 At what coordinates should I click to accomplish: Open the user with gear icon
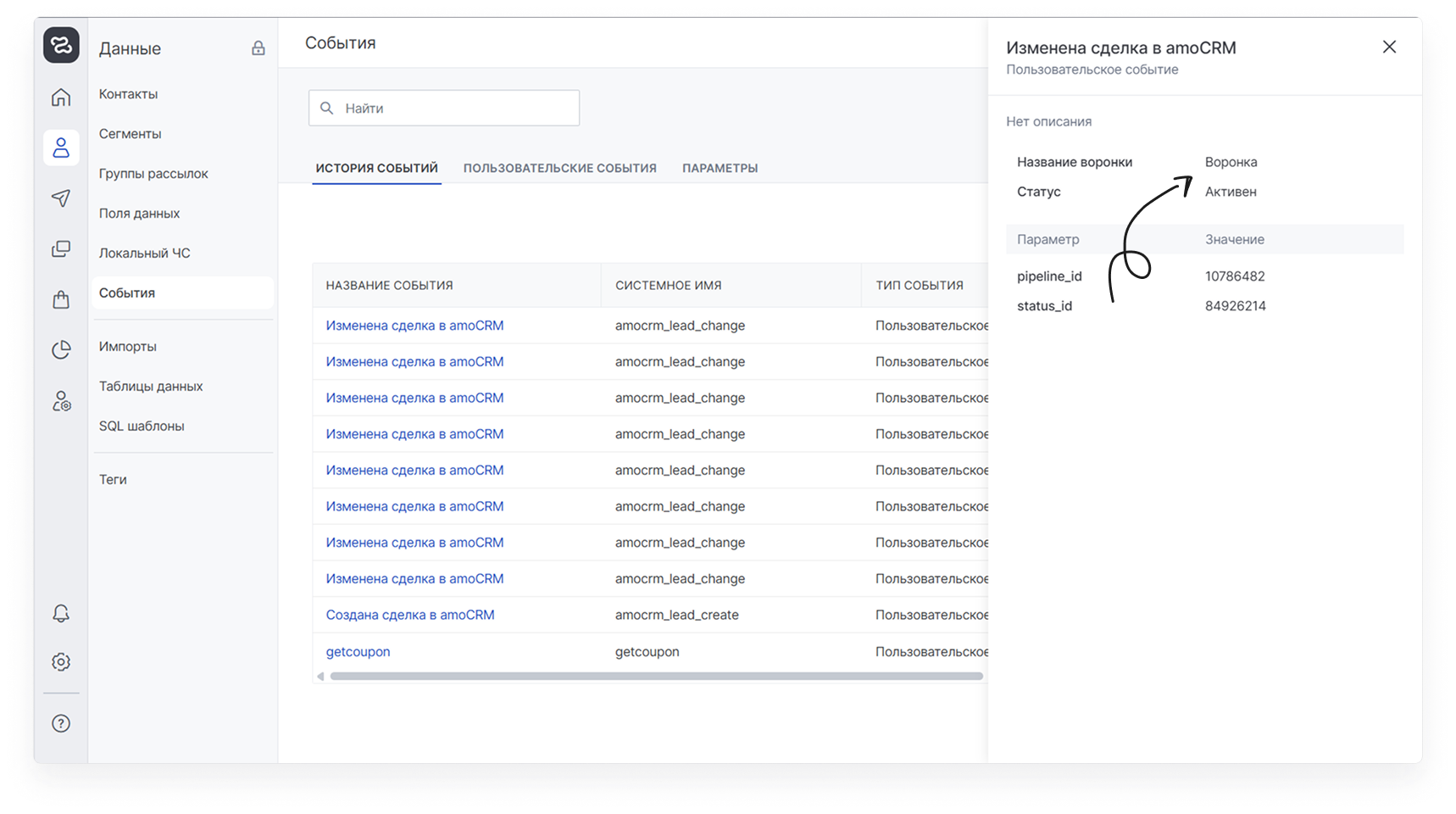click(61, 401)
